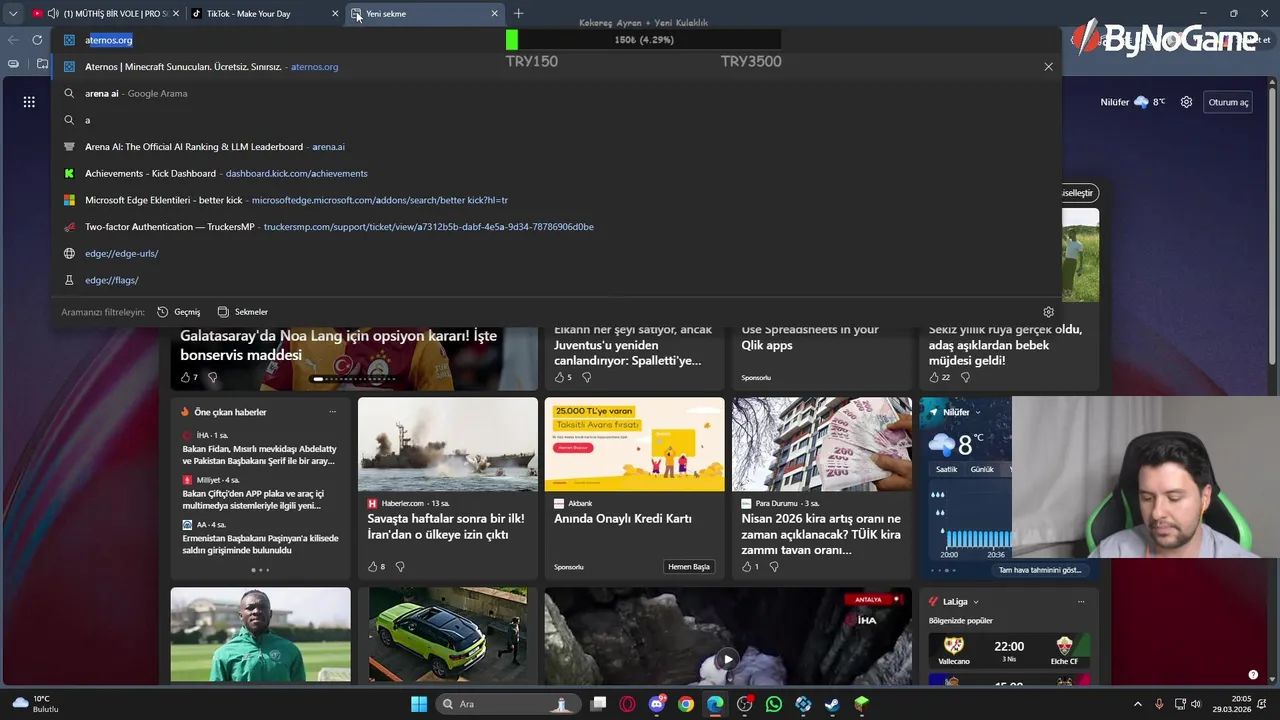Image resolution: width=1280 pixels, height=720 pixels.
Task: Close the TikTok tab
Action: (335, 14)
